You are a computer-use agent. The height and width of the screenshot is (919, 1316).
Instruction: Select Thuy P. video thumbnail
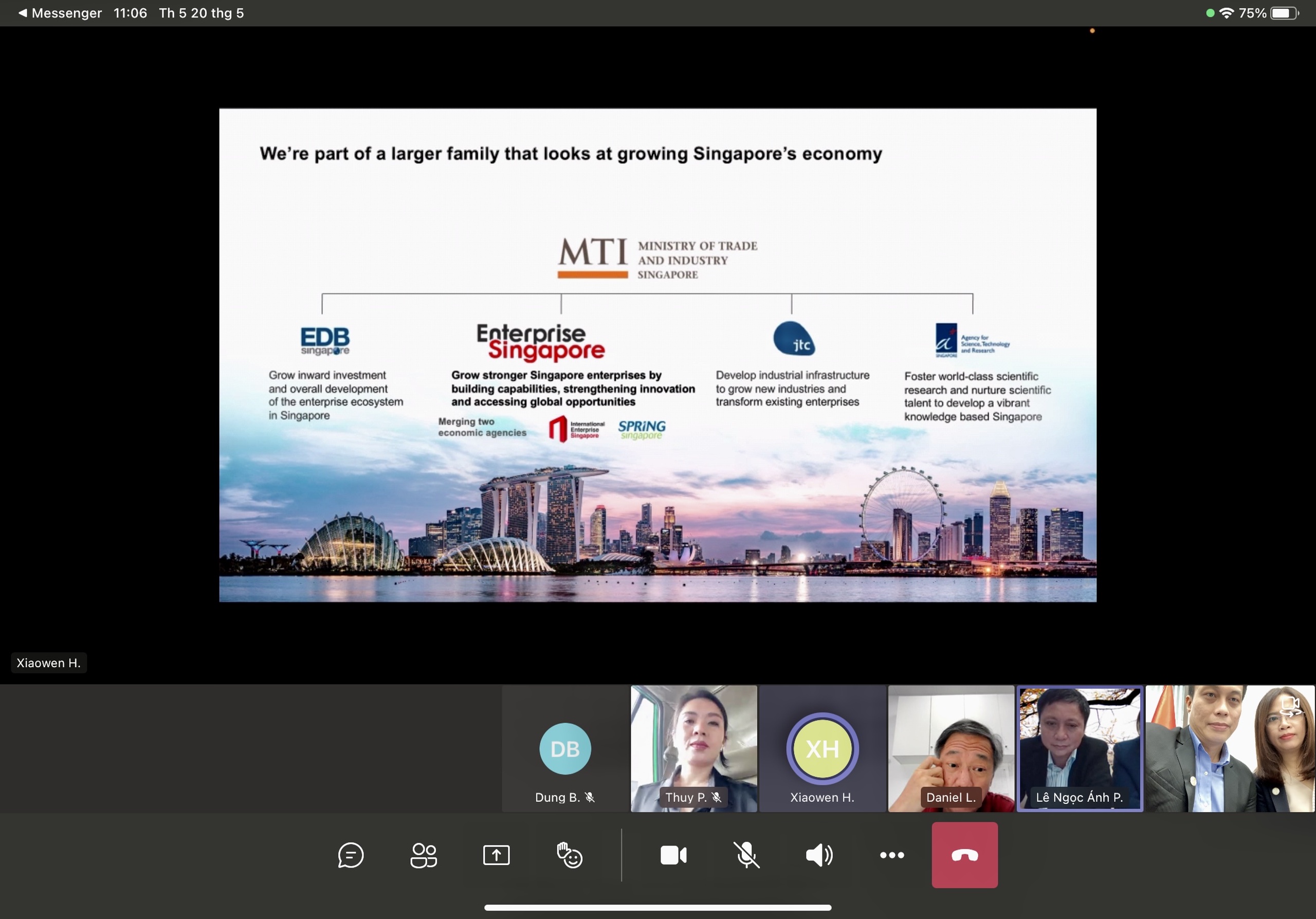[x=693, y=749]
